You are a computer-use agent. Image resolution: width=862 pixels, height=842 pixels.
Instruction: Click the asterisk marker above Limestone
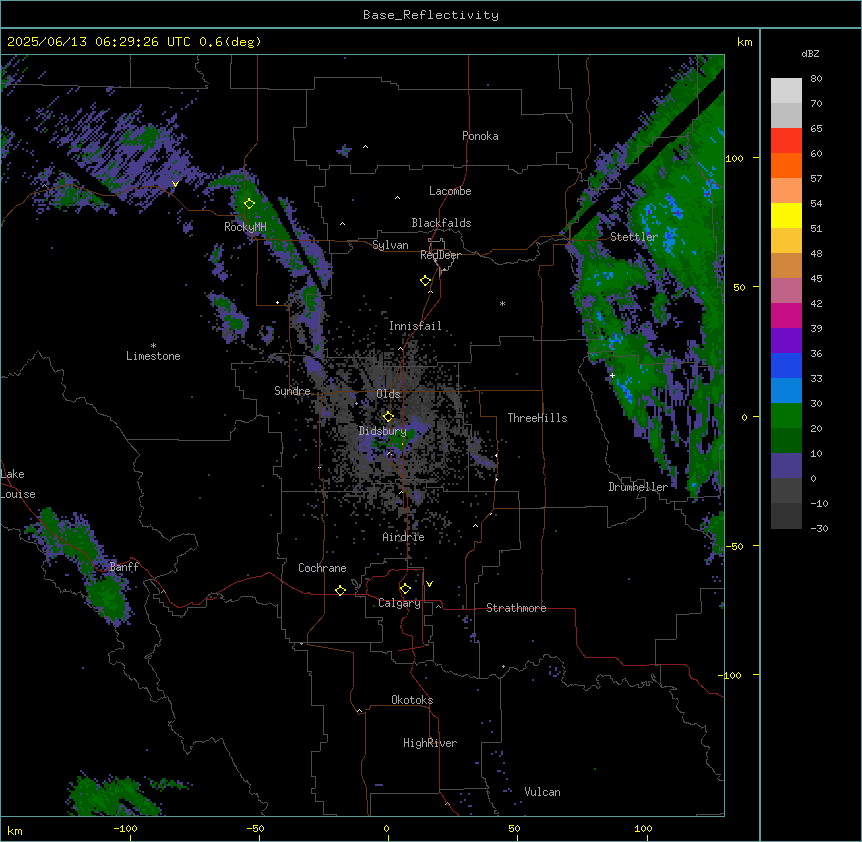click(x=153, y=346)
